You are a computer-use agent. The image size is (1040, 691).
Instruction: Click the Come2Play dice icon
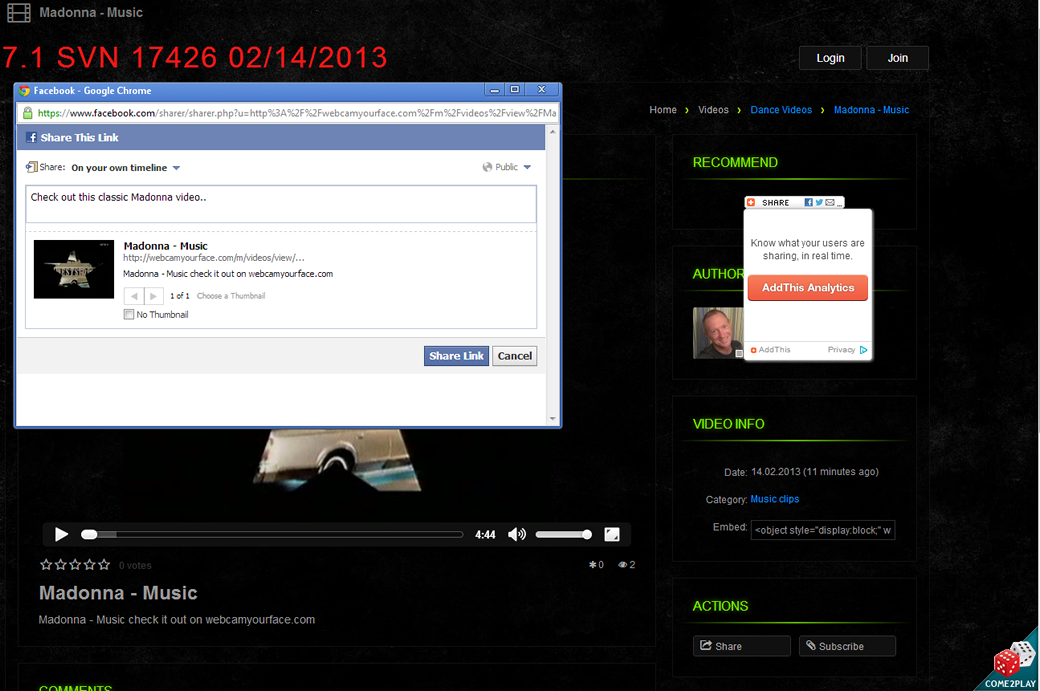pos(1007,661)
